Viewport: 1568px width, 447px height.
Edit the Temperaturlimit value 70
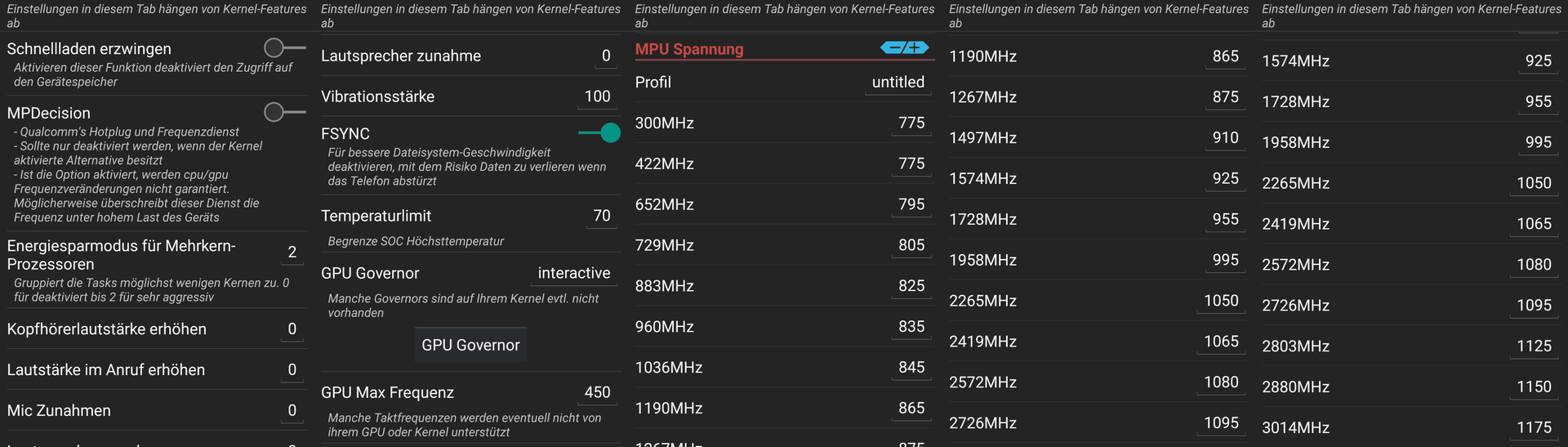click(x=601, y=217)
